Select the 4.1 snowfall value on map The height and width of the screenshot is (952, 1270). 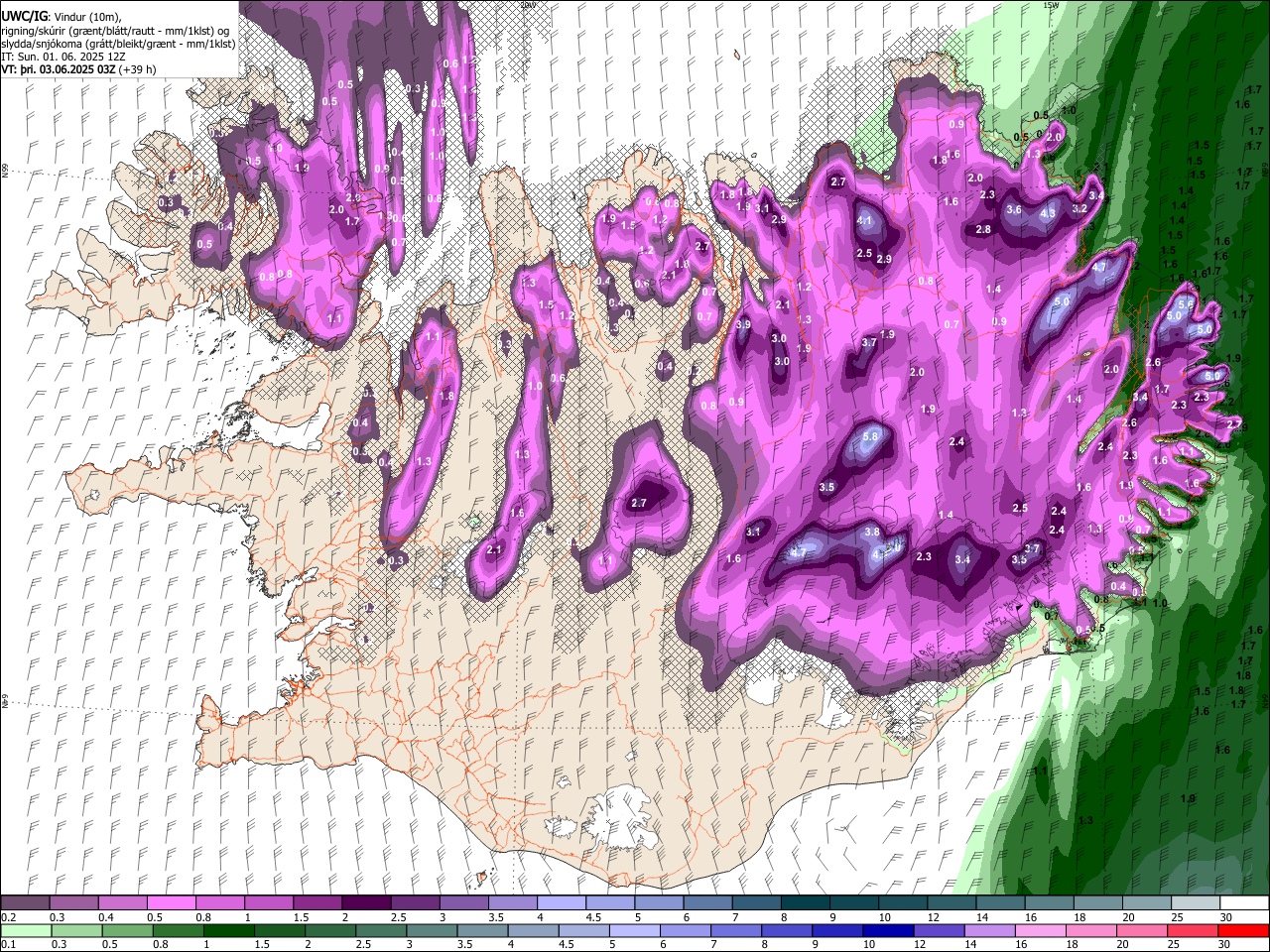864,221
